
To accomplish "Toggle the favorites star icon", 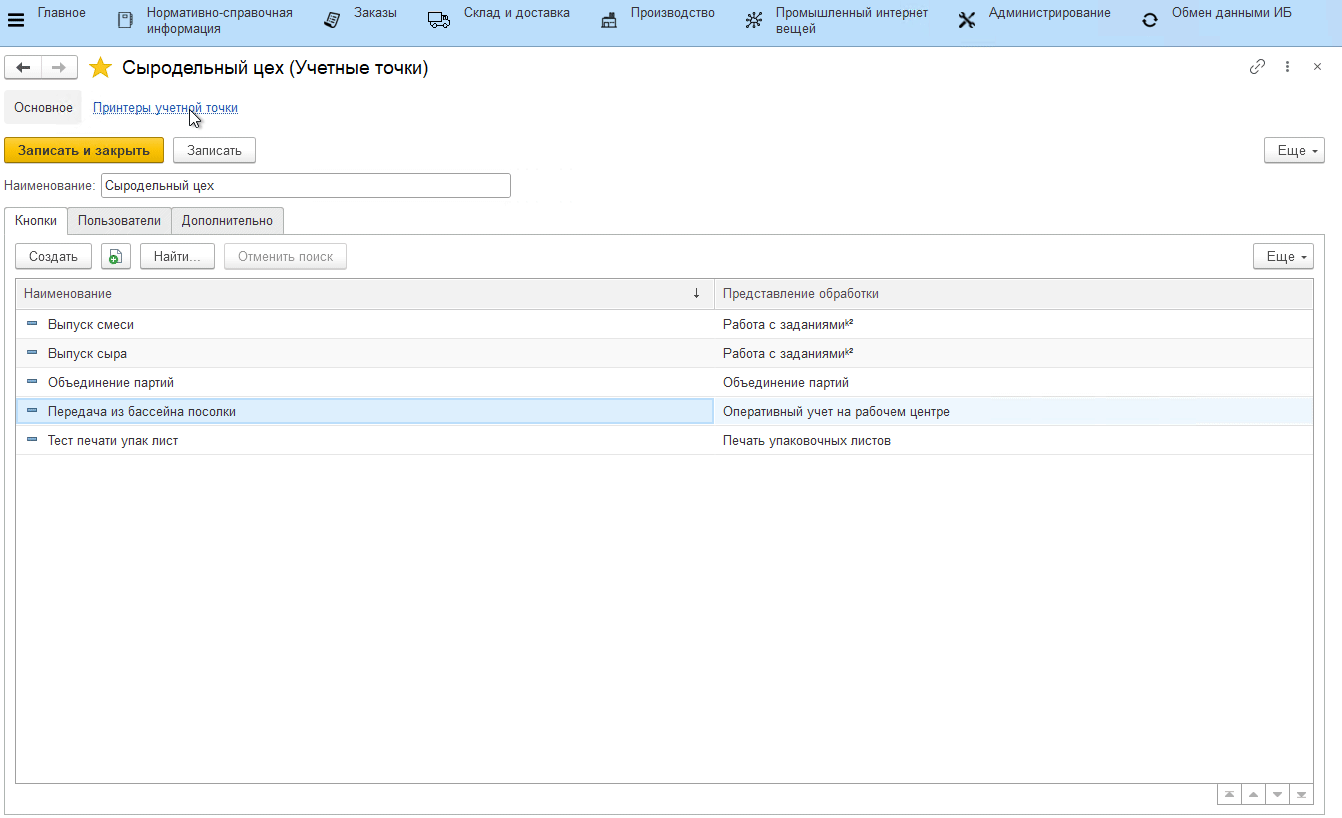I will pyautogui.click(x=100, y=68).
